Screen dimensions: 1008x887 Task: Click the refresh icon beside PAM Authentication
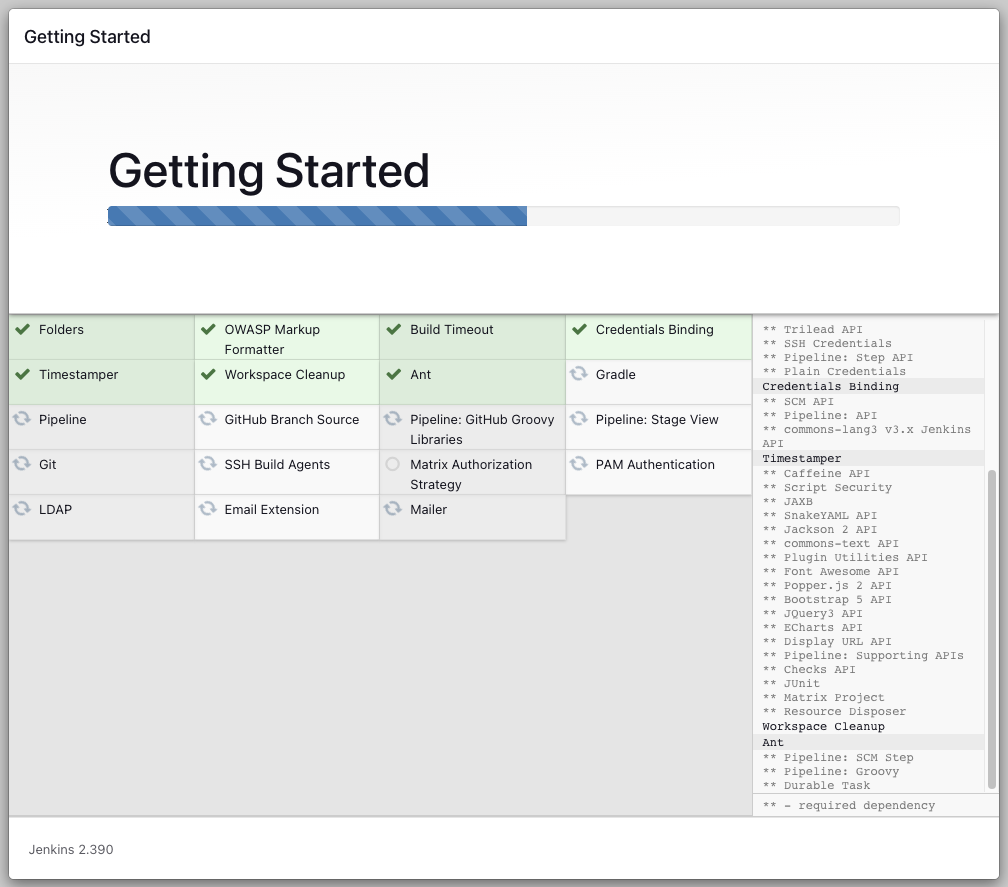(579, 463)
